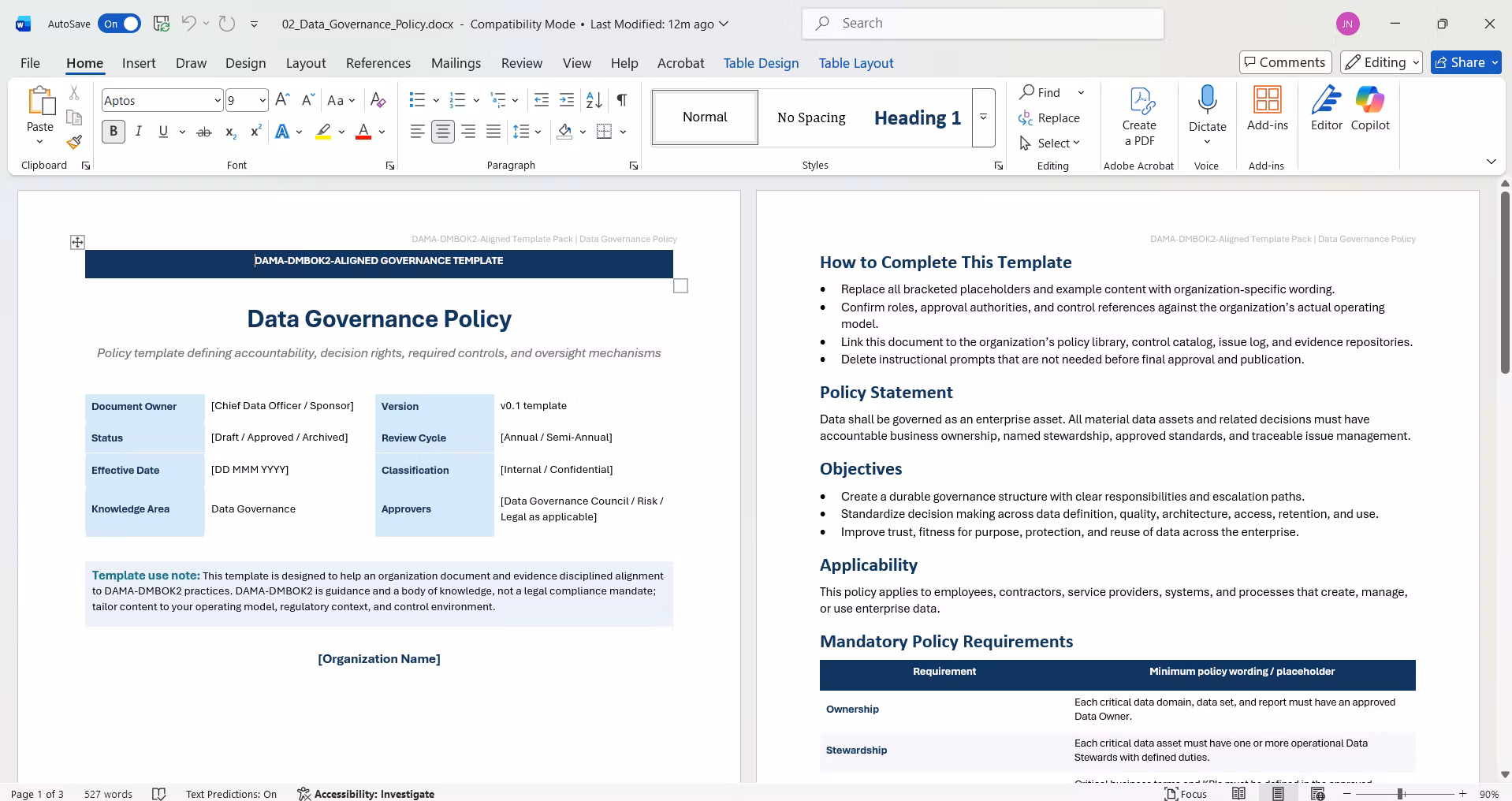The height and width of the screenshot is (801, 1512).
Task: Expand the Styles gallery more arrow
Action: [x=983, y=117]
